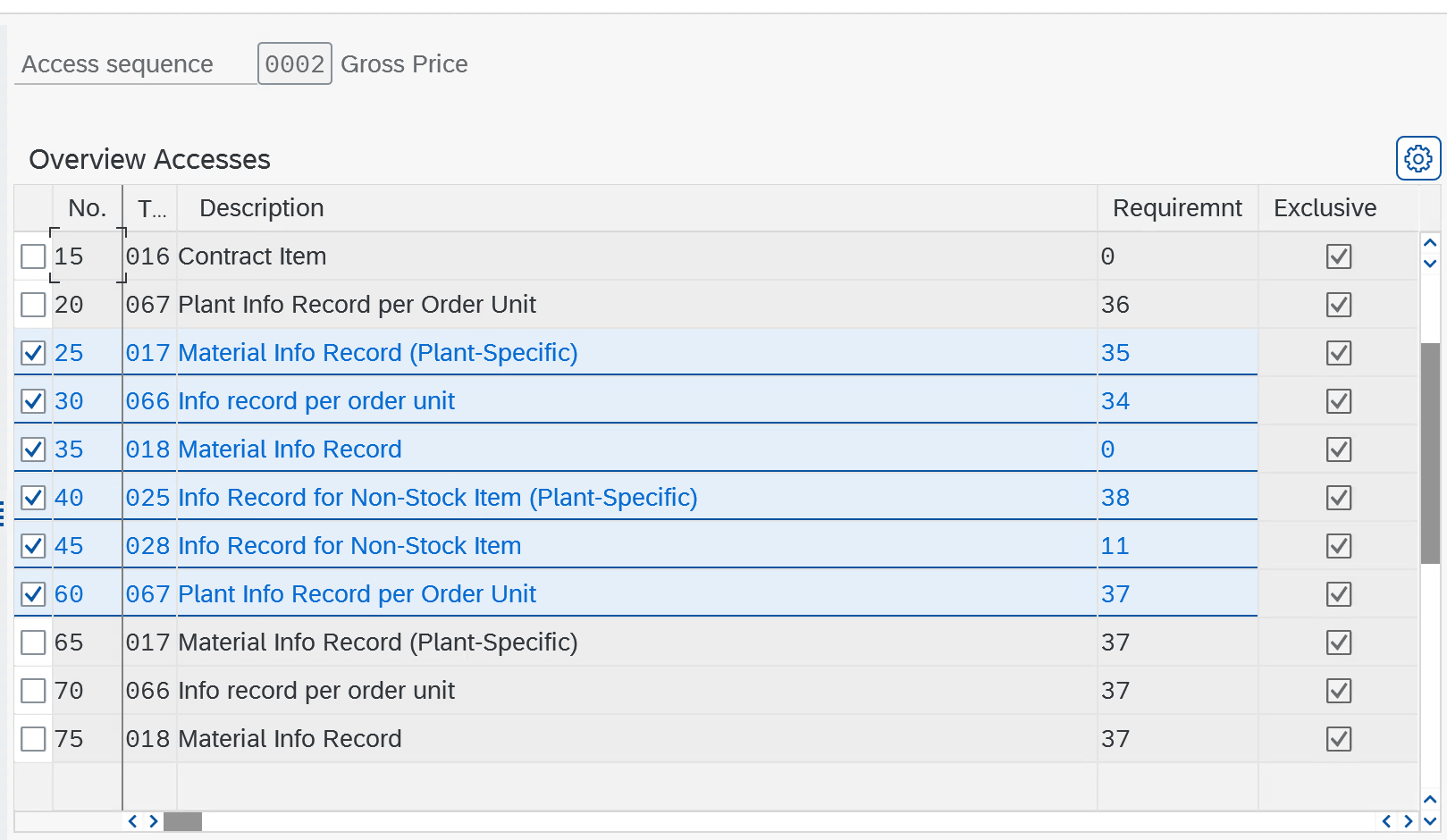Click left arrow on bottom-left horizontal scrollbar
The height and width of the screenshot is (840, 1447).
click(x=133, y=821)
